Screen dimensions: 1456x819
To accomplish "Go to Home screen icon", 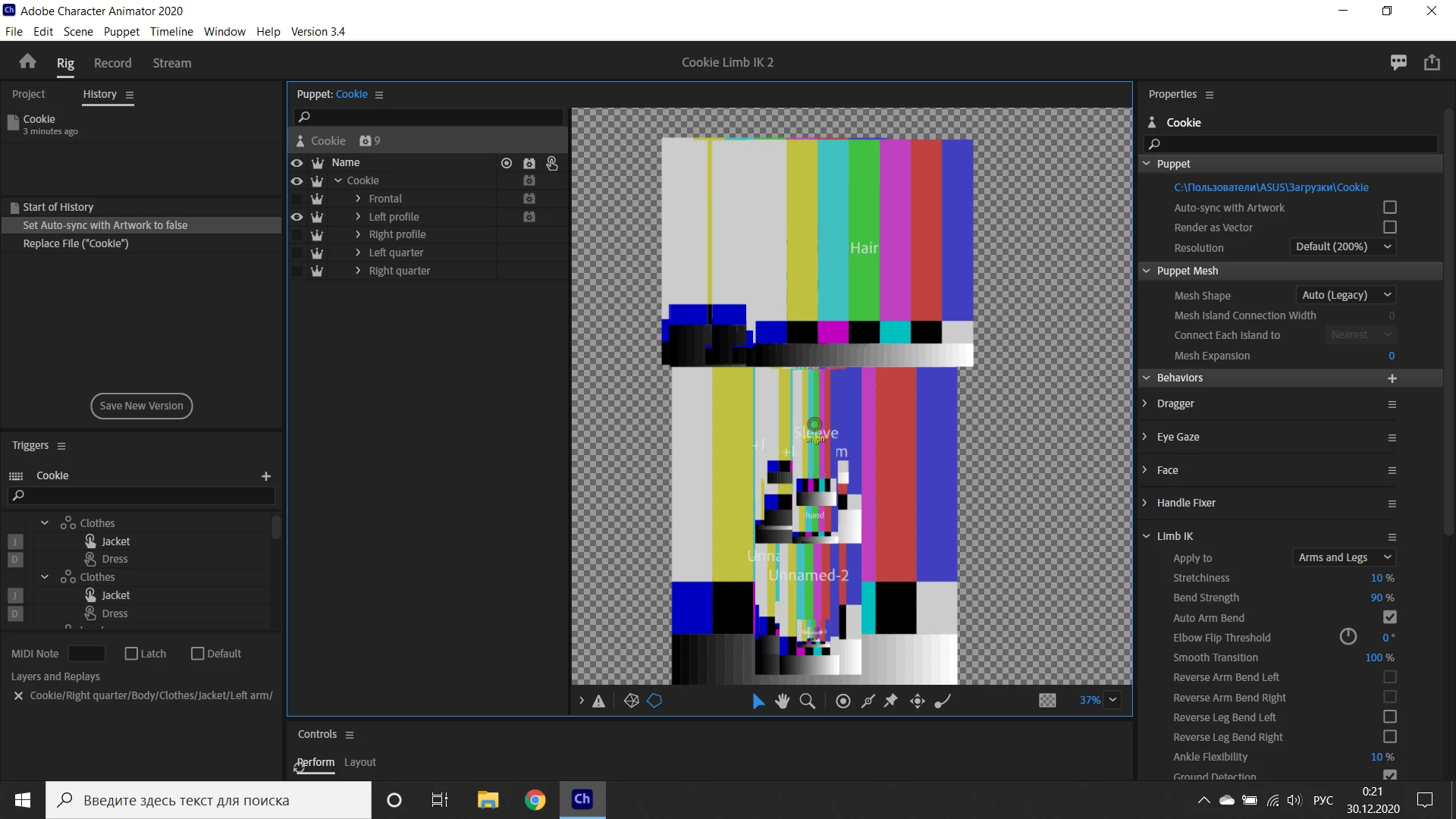I will pos(28,62).
